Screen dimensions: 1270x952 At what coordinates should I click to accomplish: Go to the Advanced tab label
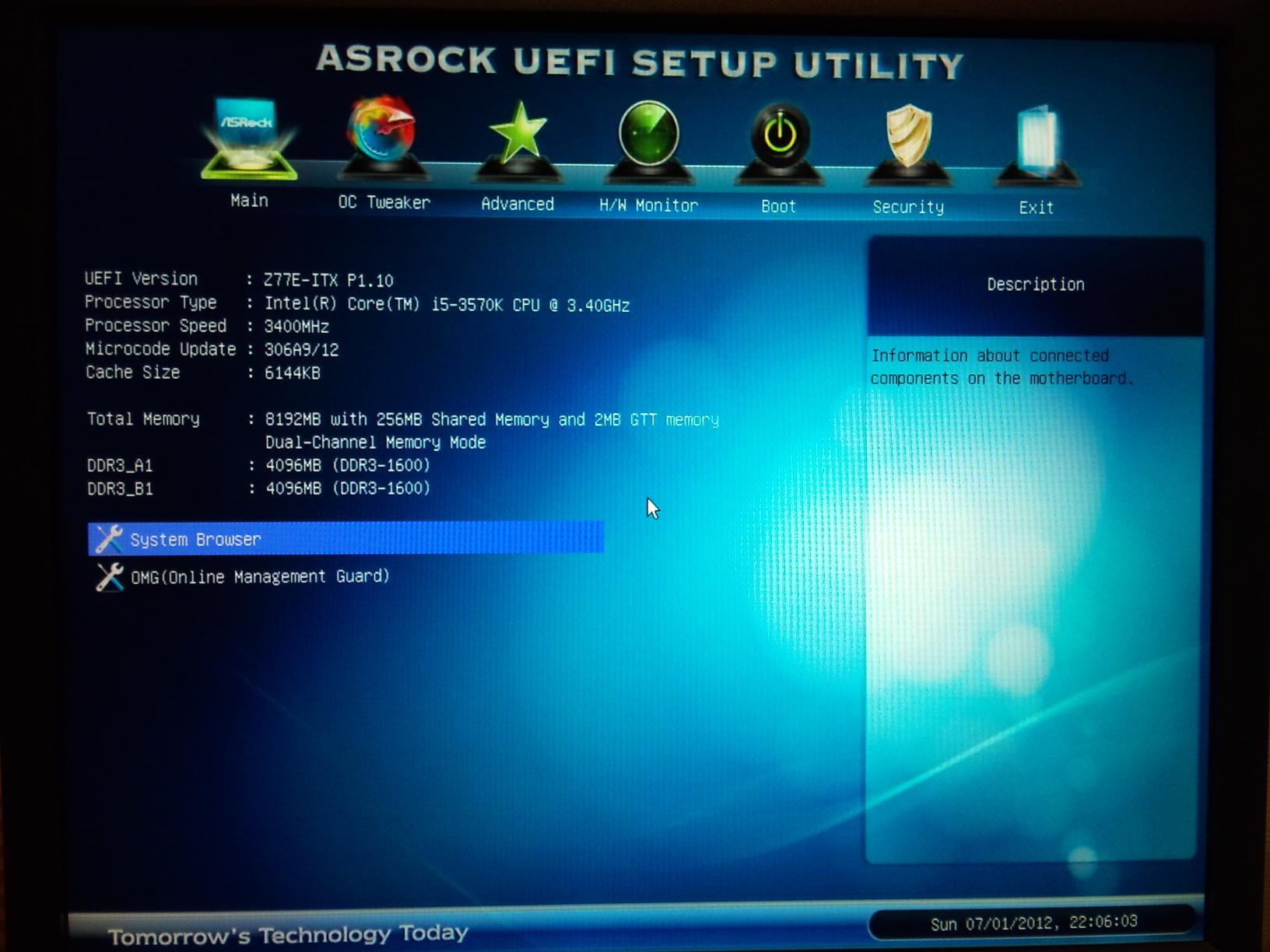517,204
